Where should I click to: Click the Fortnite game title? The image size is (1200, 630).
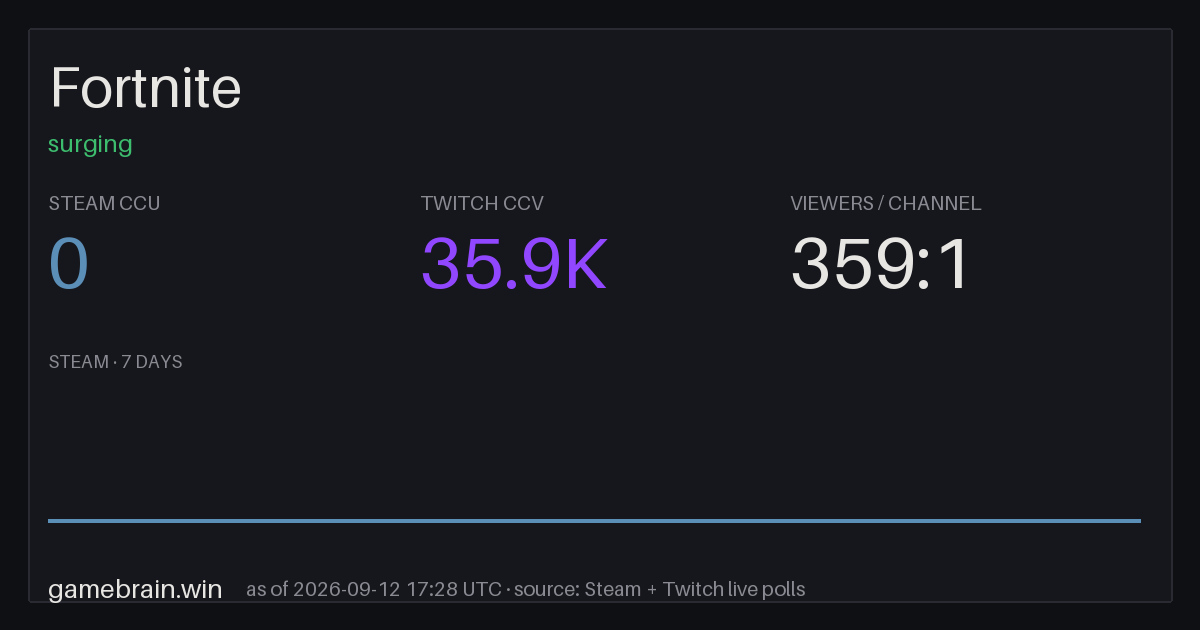[x=146, y=88]
